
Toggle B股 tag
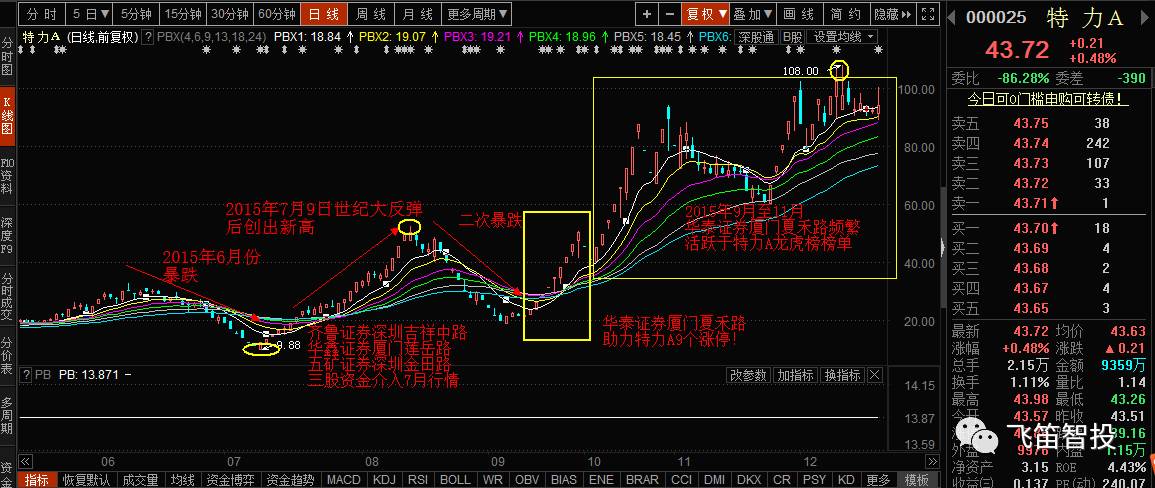pos(793,36)
